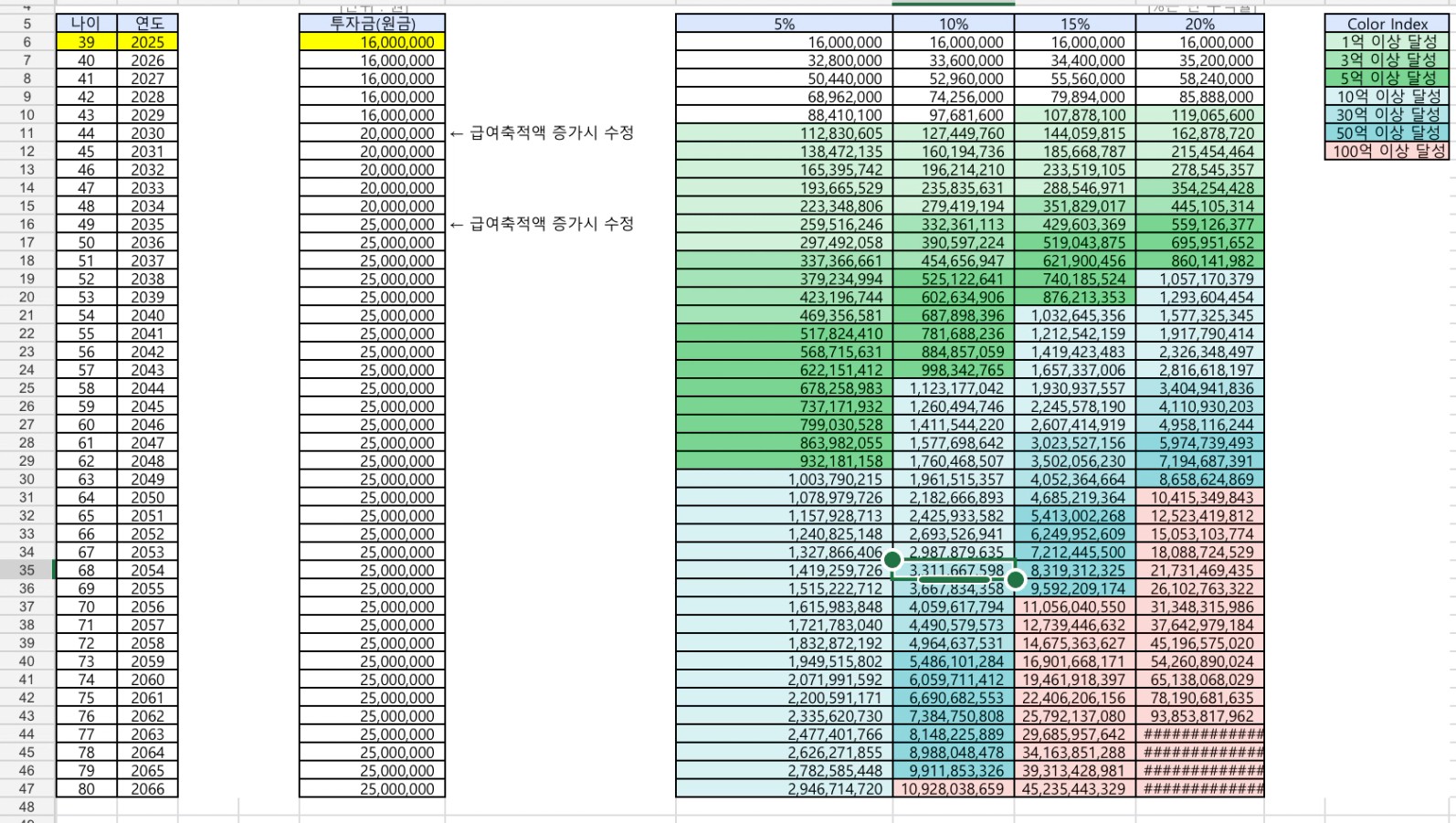This screenshot has width=1456, height=823.
Task: Select cell 112,830,605 in 5% column
Action: (784, 133)
